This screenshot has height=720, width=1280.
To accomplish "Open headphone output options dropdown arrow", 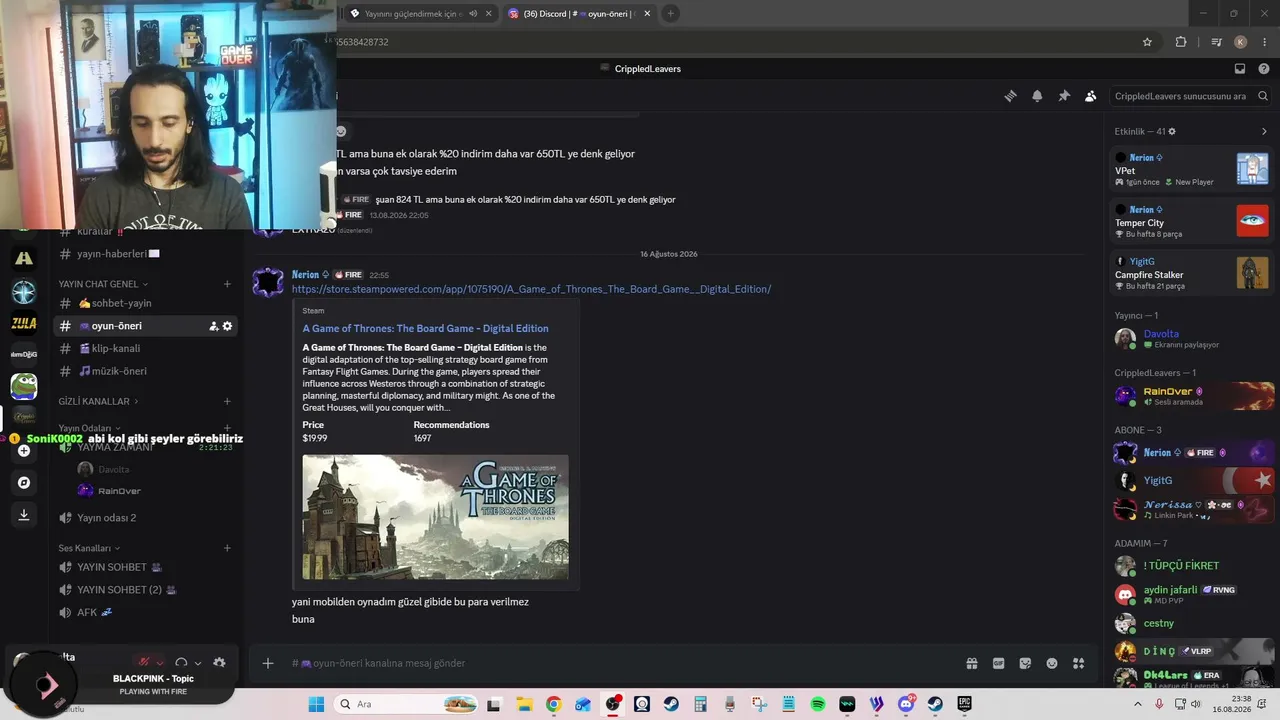I will [198, 663].
